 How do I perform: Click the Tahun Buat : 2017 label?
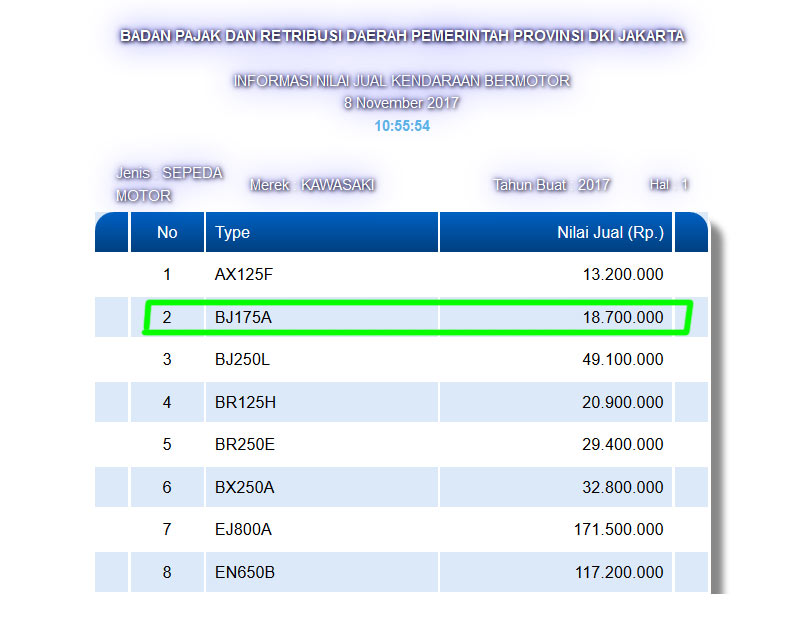pos(551,184)
